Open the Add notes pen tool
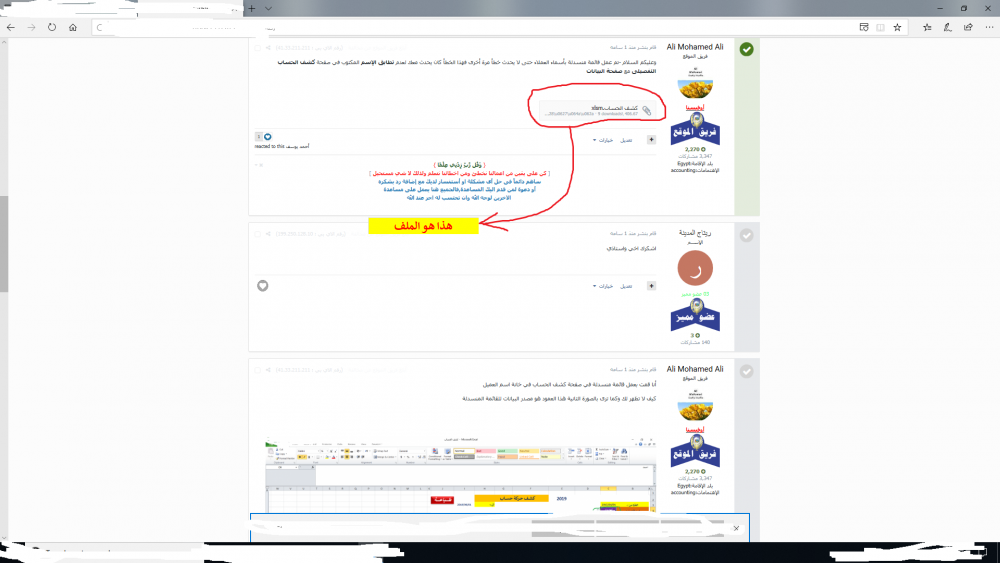The image size is (1000, 563). pyautogui.click(x=948, y=27)
